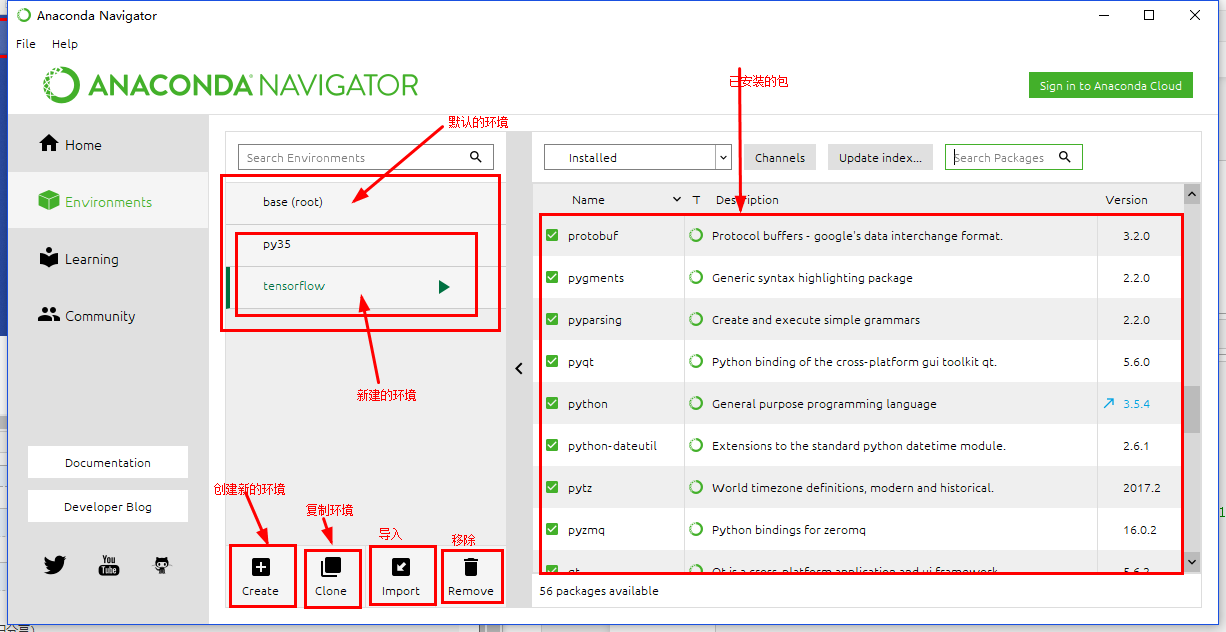Click the Update index button
This screenshot has width=1226, height=632.
tap(880, 157)
